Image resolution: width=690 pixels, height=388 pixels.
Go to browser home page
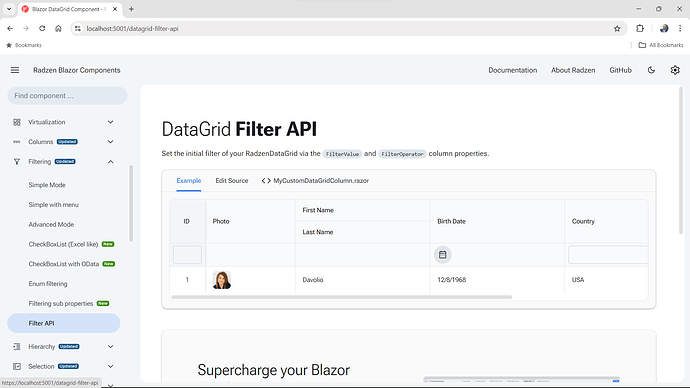coord(58,29)
